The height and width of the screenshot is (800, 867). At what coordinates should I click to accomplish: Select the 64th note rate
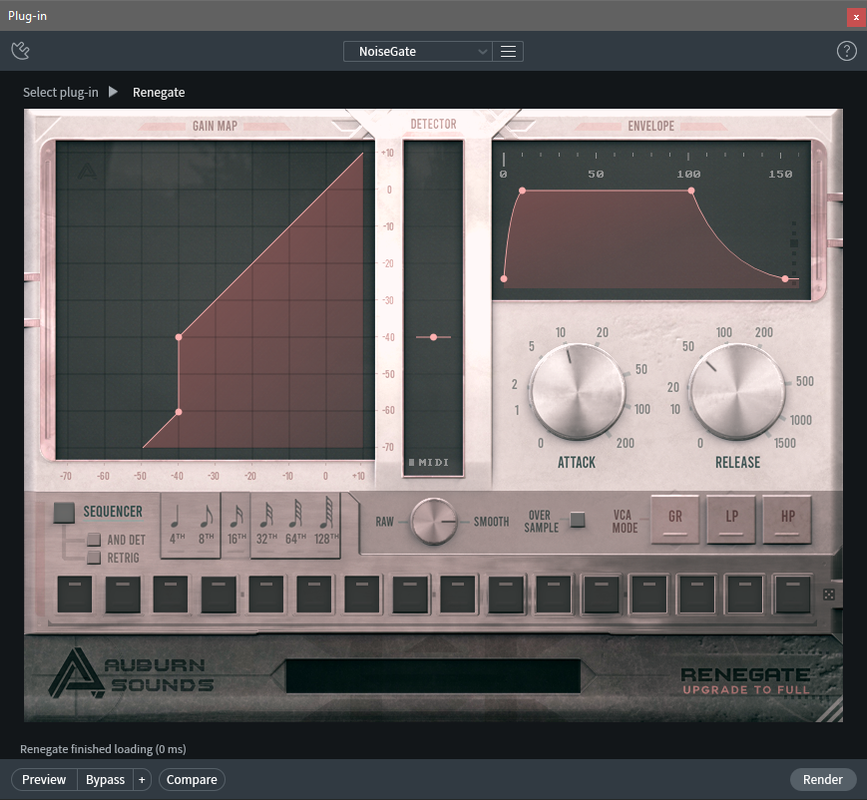pyautogui.click(x=296, y=524)
